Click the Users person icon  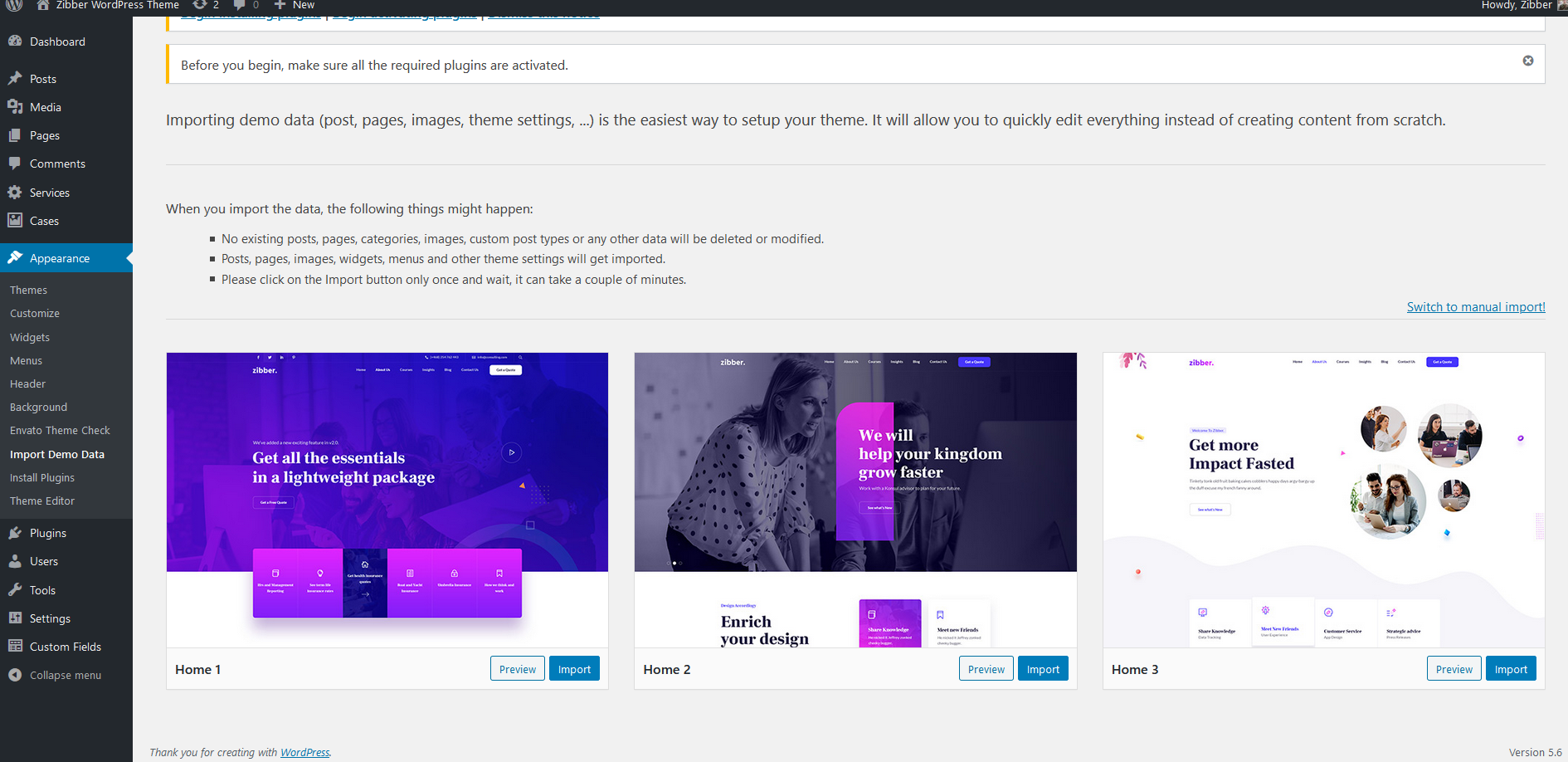[x=15, y=560]
